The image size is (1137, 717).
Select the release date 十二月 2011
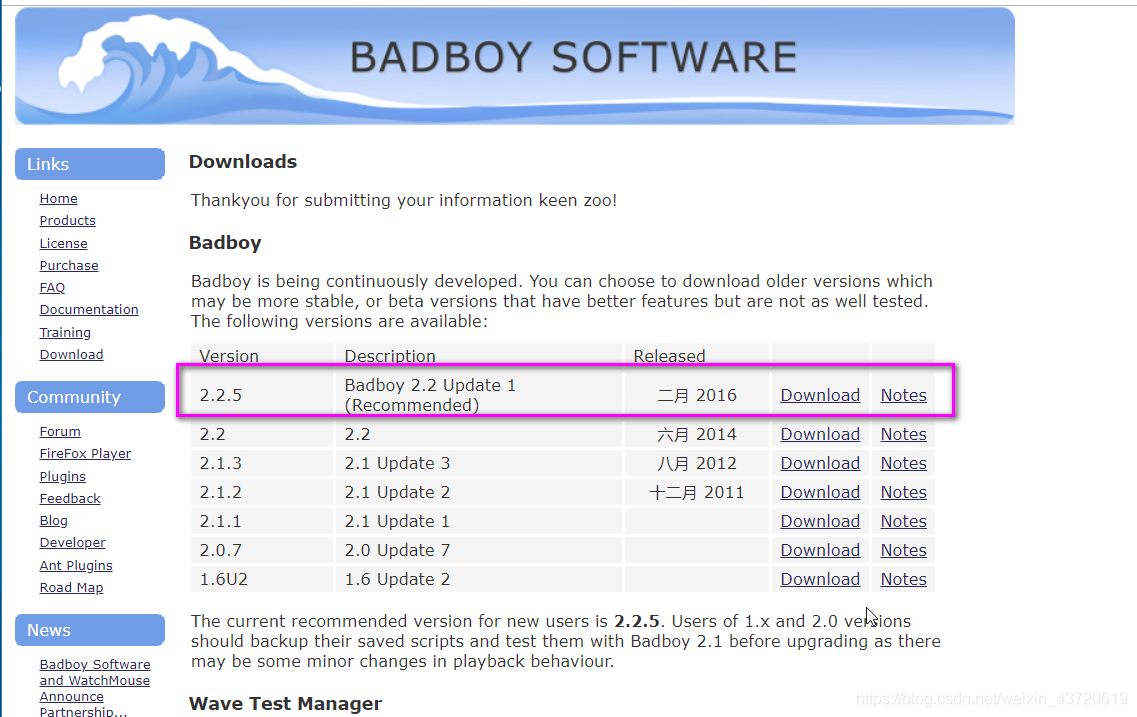tap(697, 492)
